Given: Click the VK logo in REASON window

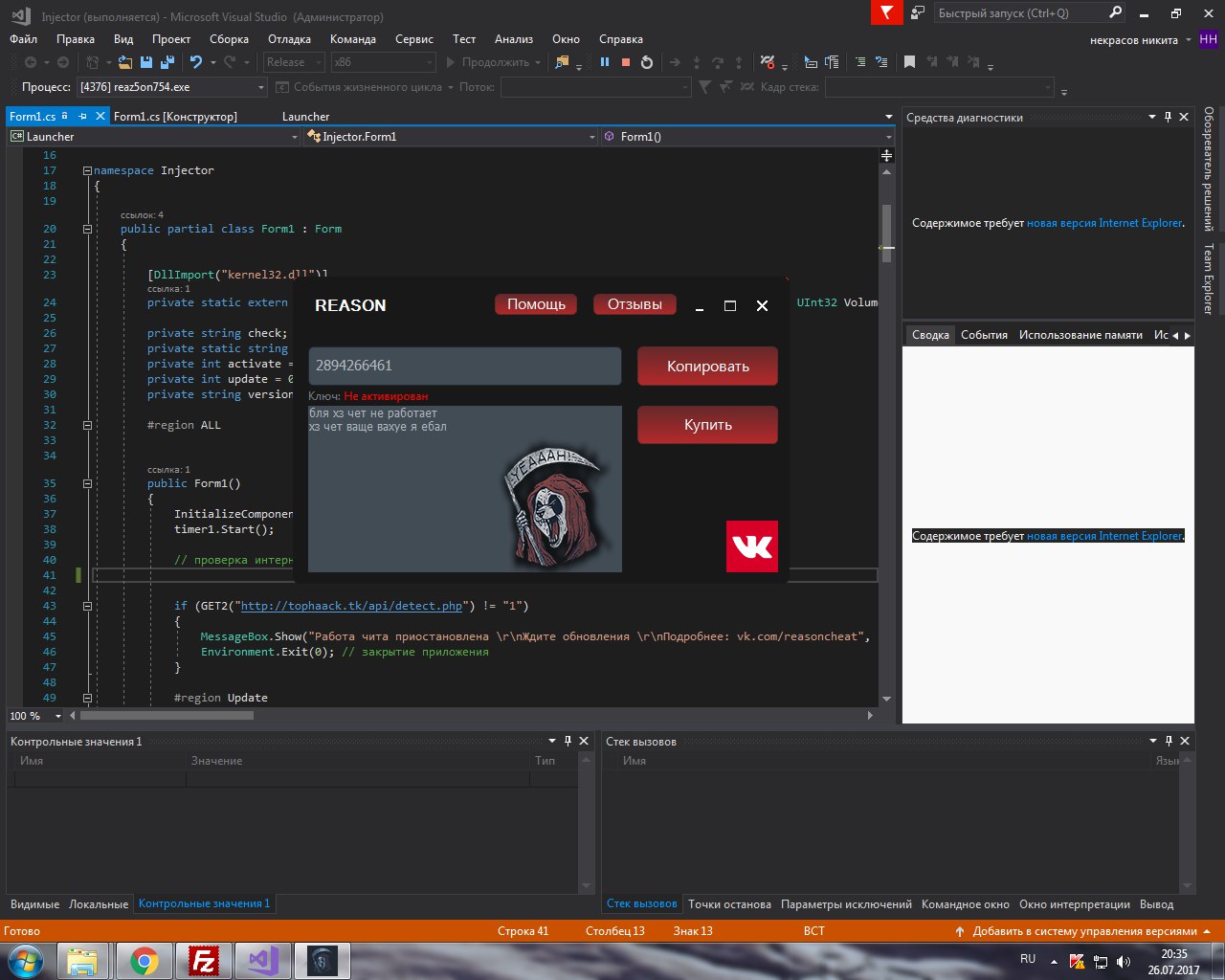Looking at the screenshot, I should [751, 546].
